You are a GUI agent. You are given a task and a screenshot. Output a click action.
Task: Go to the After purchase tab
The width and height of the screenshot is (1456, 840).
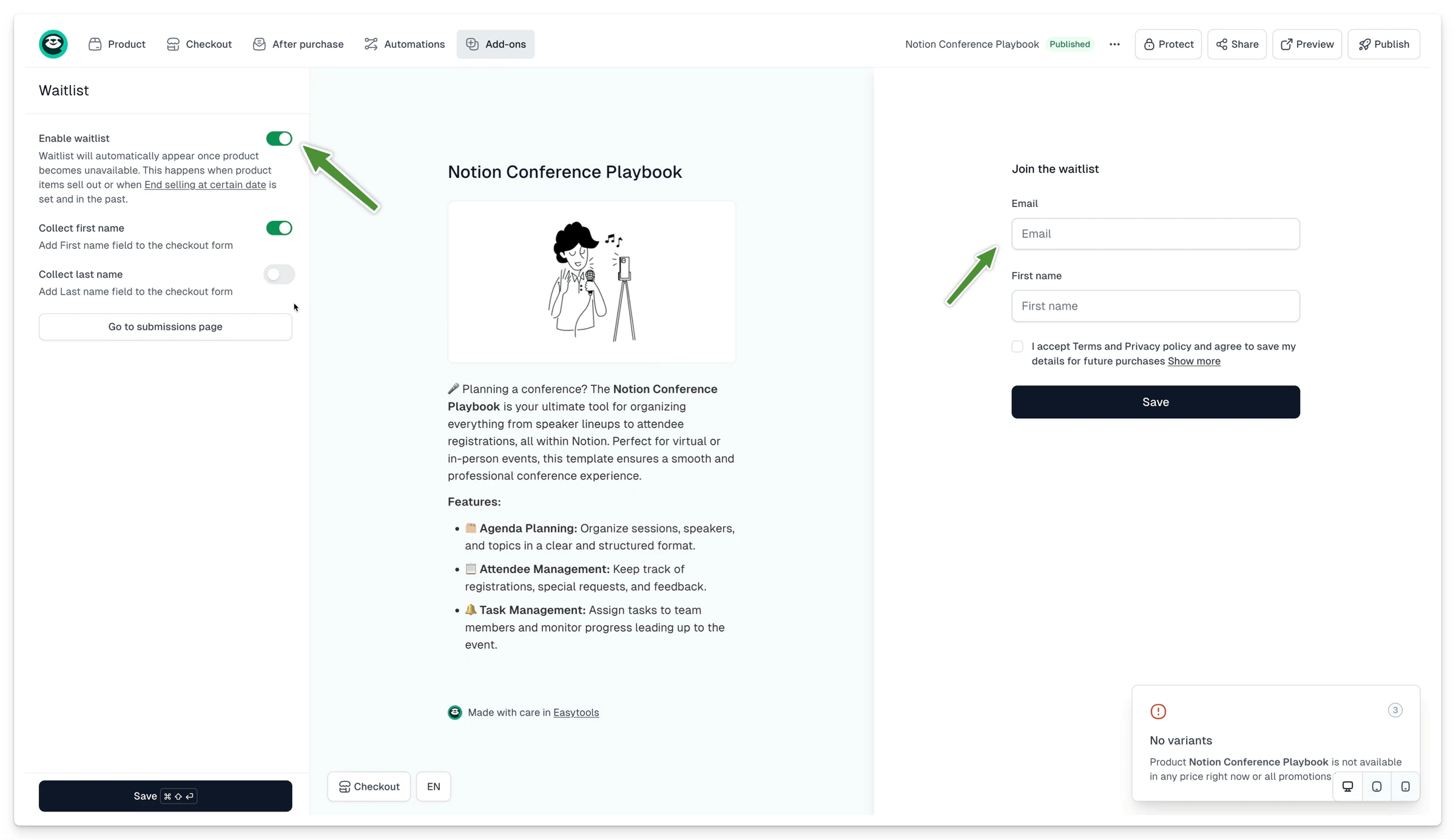coord(298,44)
